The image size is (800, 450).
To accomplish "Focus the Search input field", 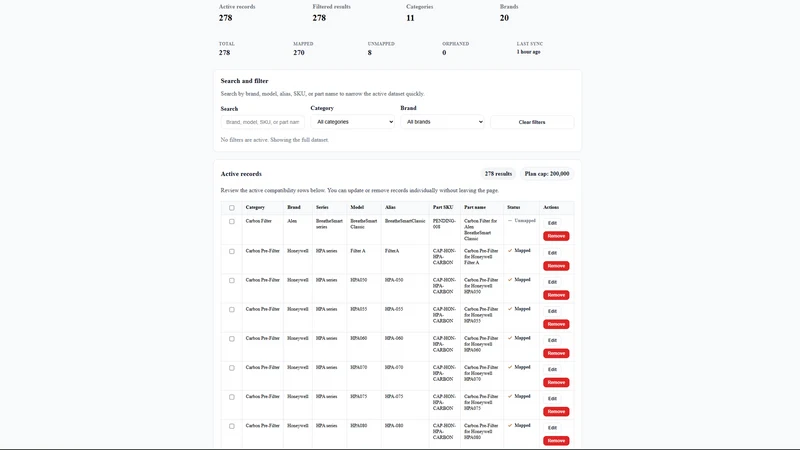I will pyautogui.click(x=263, y=122).
